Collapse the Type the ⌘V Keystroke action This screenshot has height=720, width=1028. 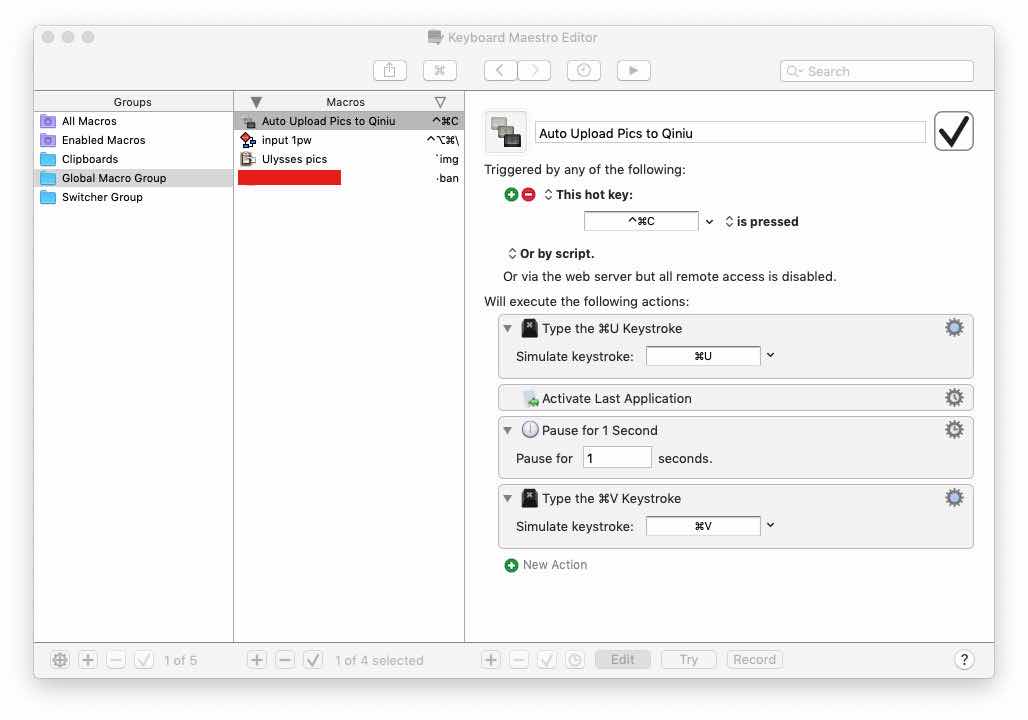[x=507, y=499]
